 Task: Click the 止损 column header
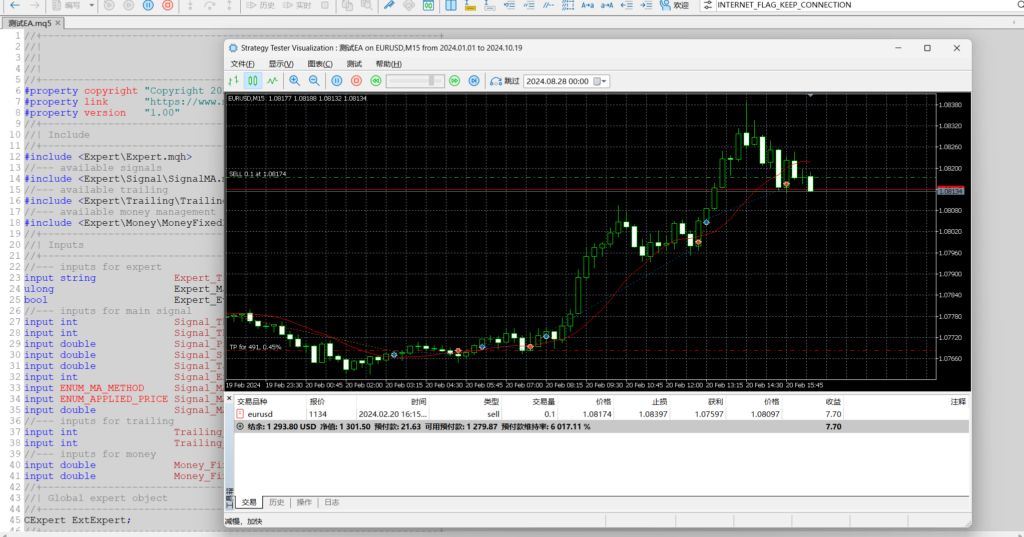660,402
